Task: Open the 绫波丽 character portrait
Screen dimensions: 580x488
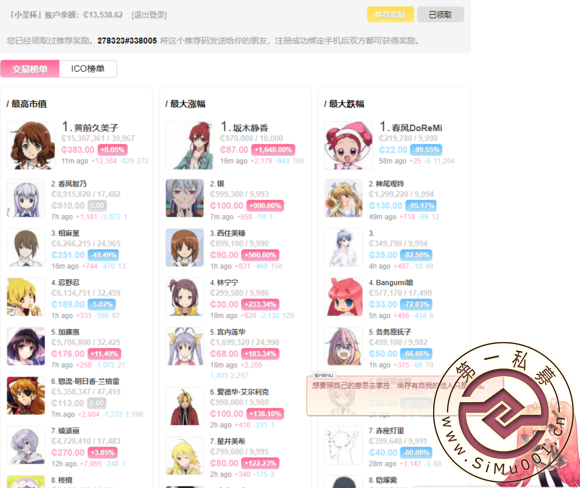Action: (x=26, y=445)
